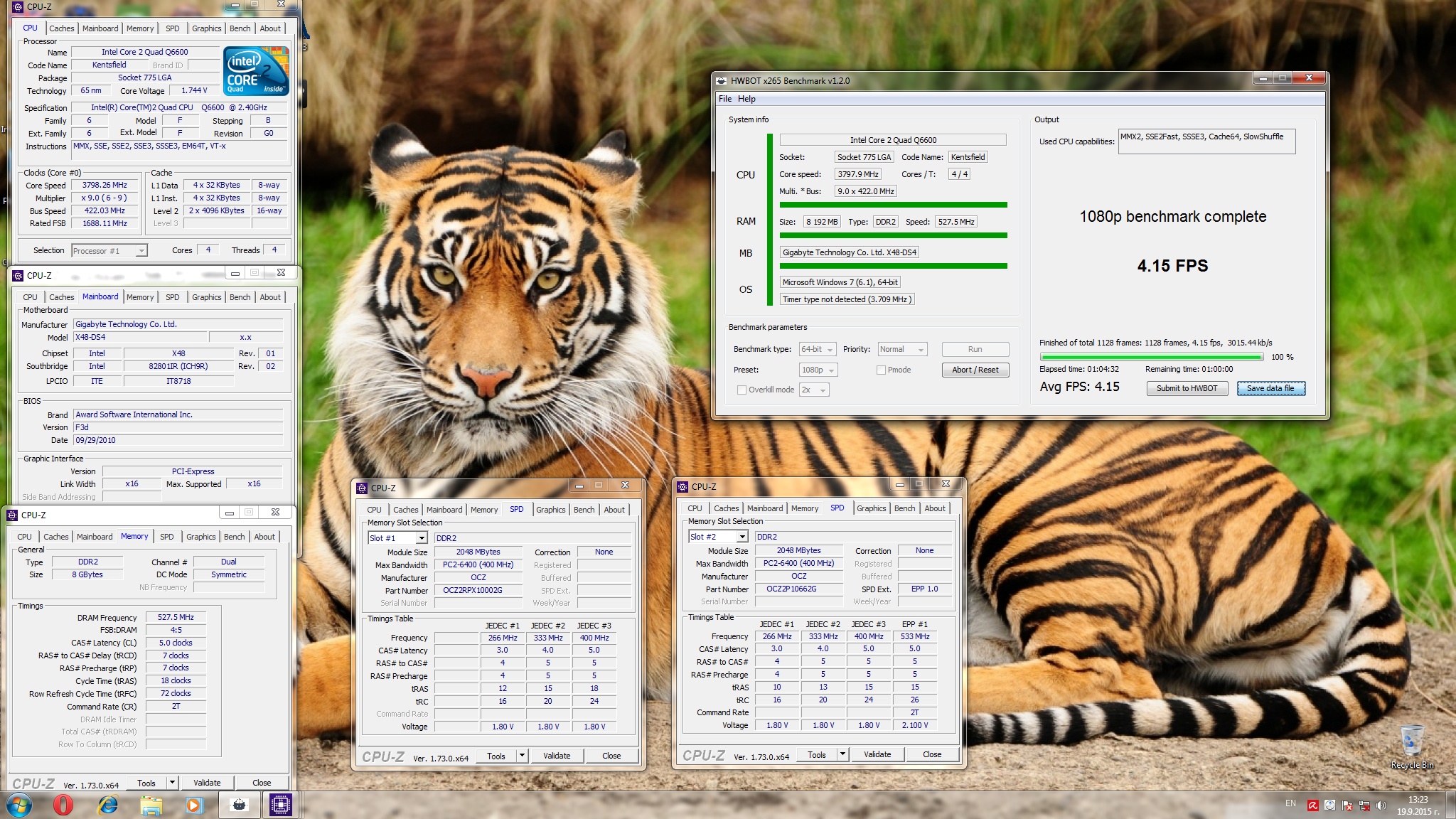Toggle the Overkill mode checkbox
Screen dimensions: 1456x819
pyautogui.click(x=742, y=390)
